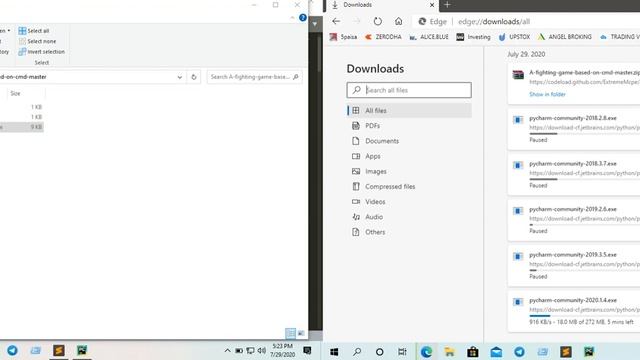This screenshot has width=640, height=360.
Task: Select All files category
Action: point(409,111)
